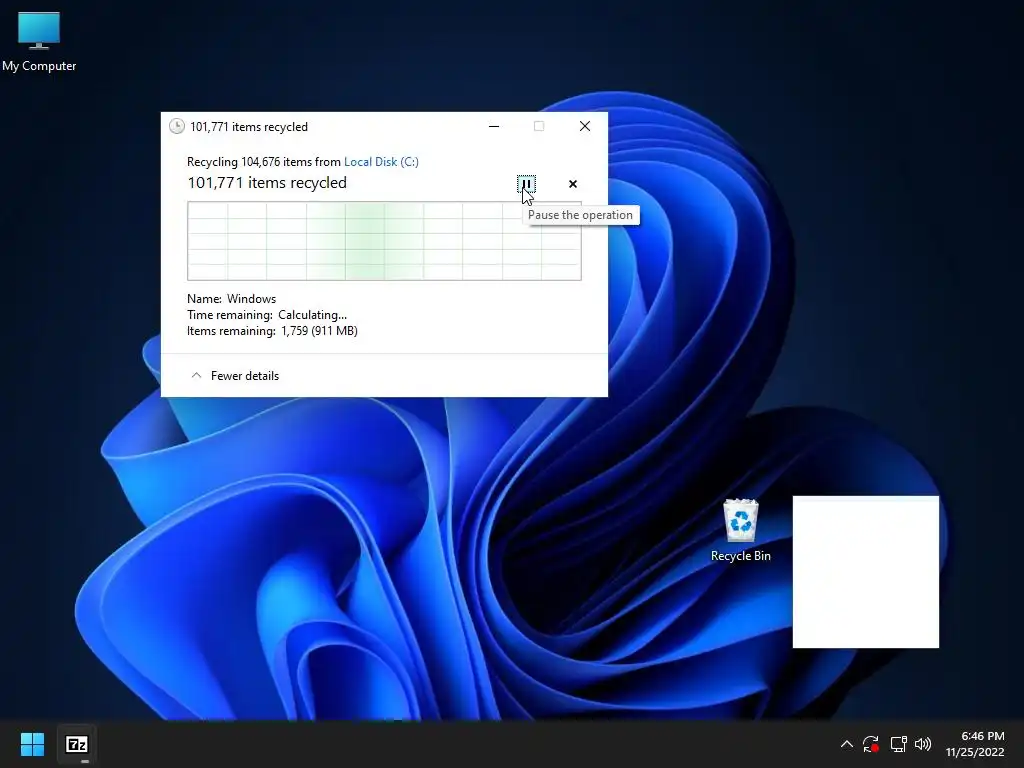
Task: Show hidden icons in the system tray
Action: (x=846, y=744)
